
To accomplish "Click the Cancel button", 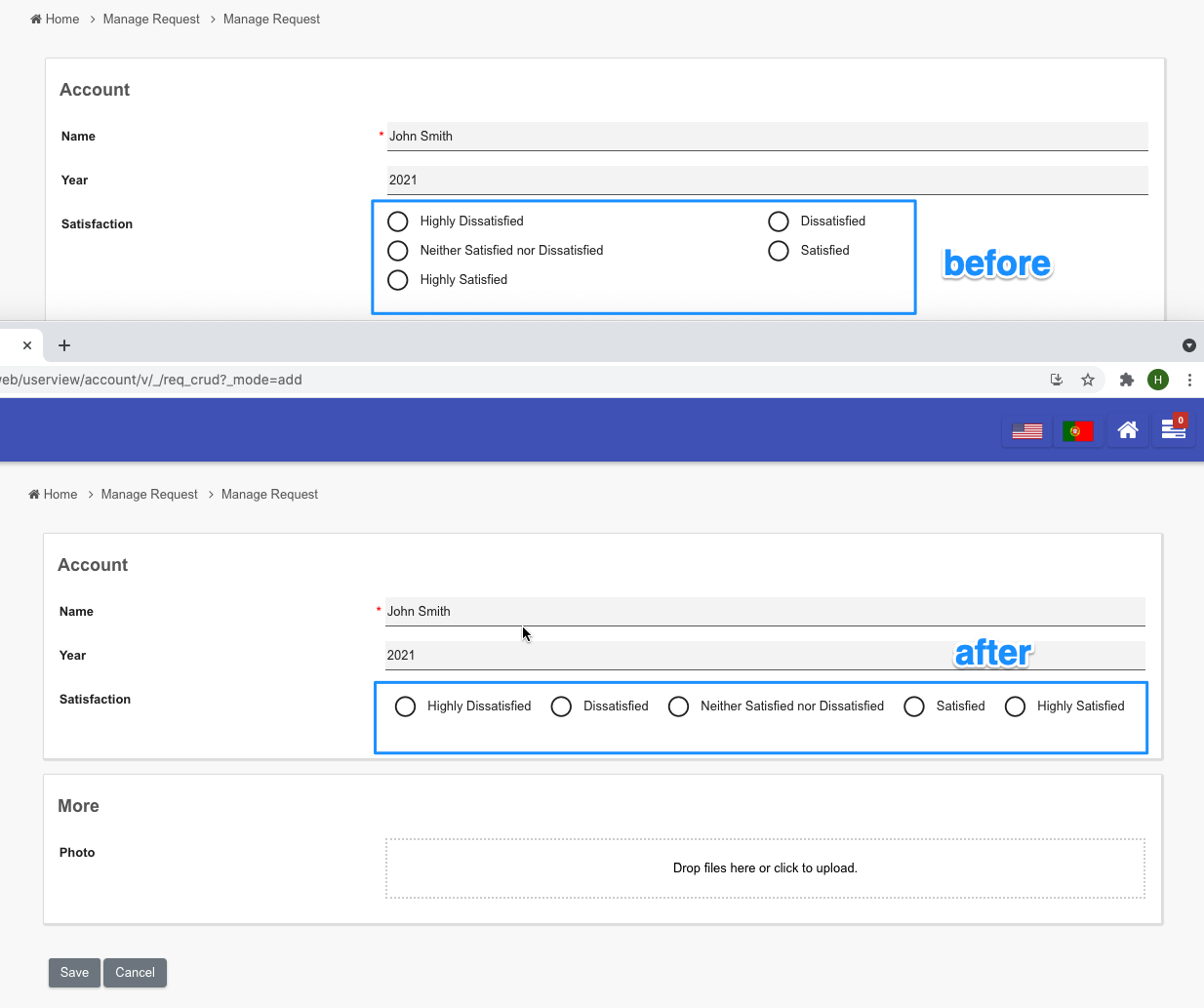I will coord(135,972).
